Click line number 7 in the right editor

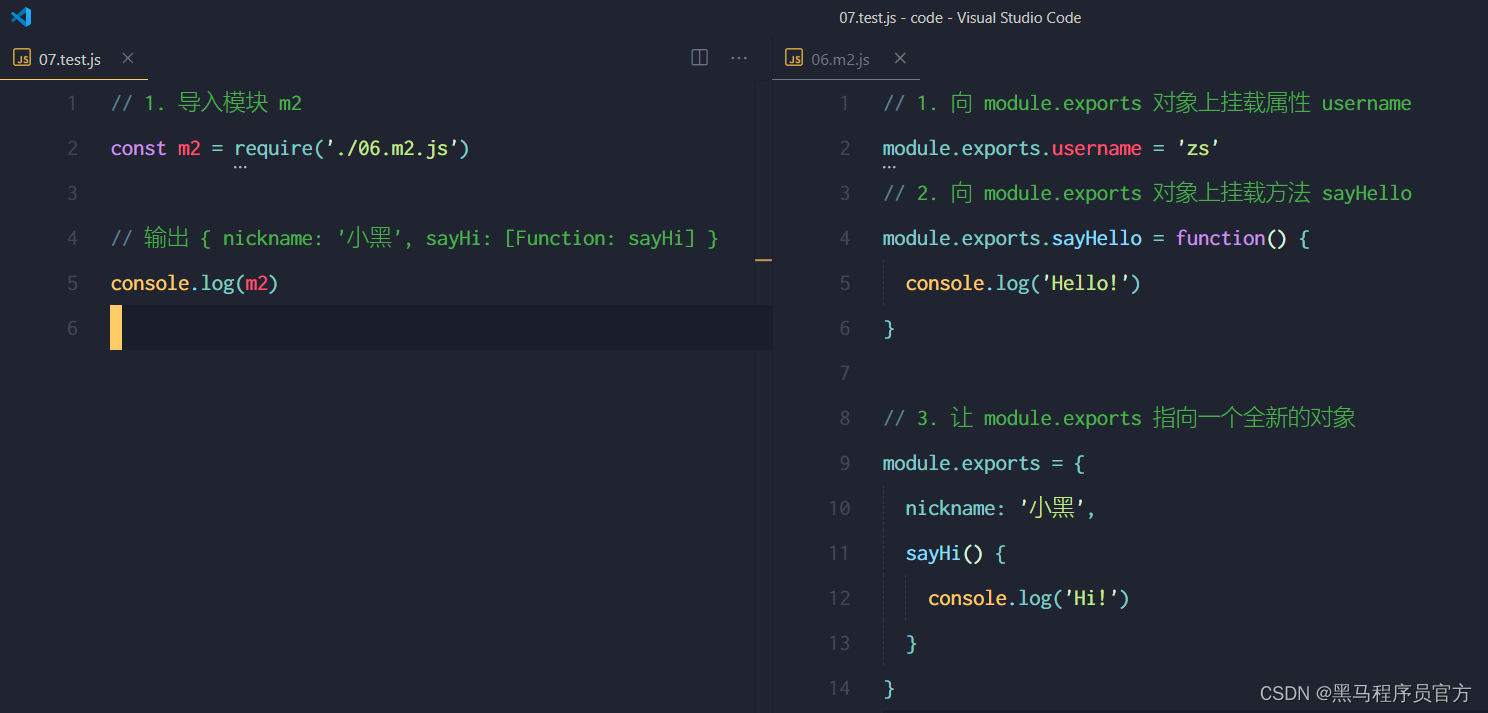tap(845, 373)
